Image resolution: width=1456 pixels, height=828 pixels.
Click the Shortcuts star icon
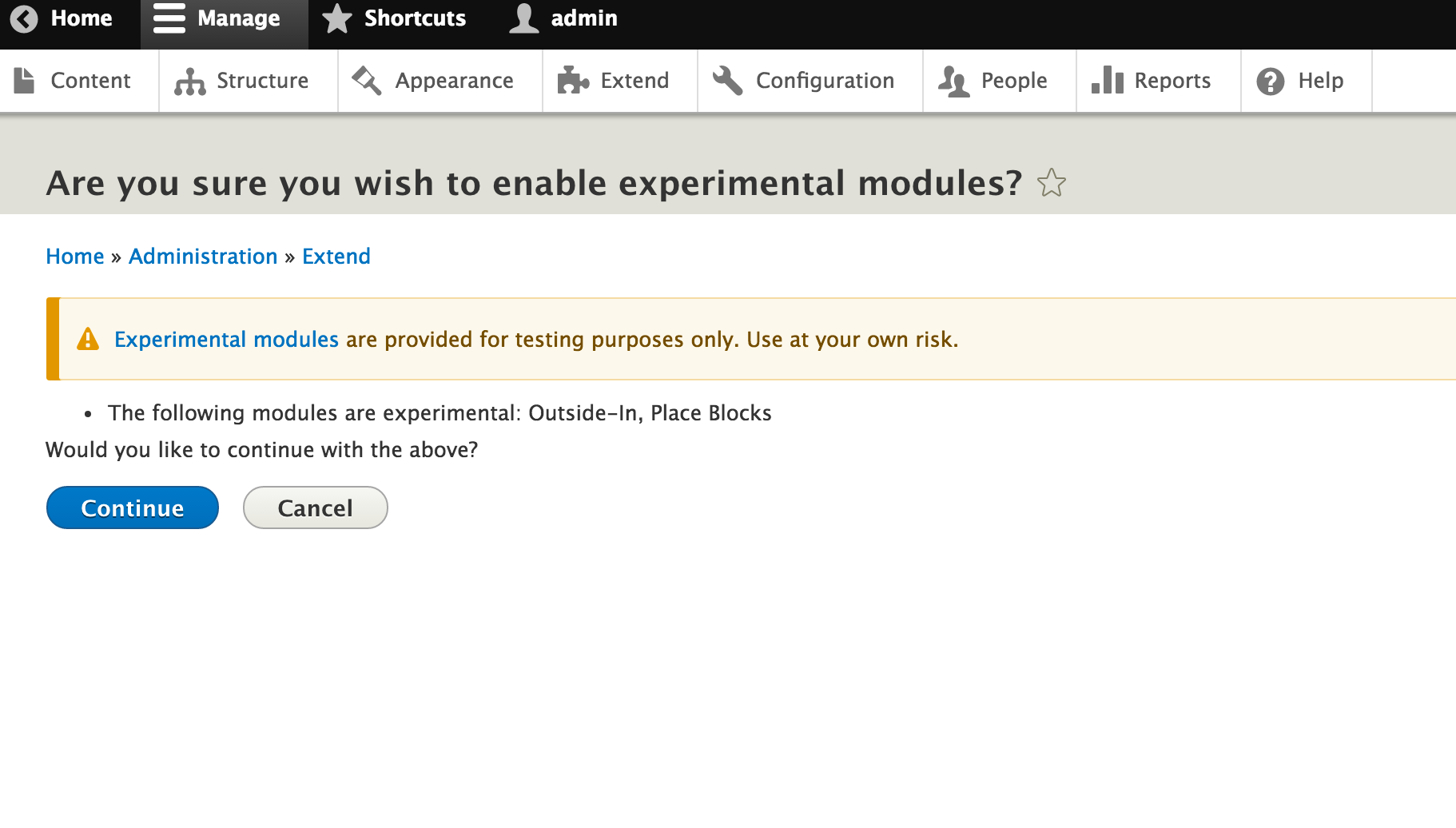tap(338, 18)
